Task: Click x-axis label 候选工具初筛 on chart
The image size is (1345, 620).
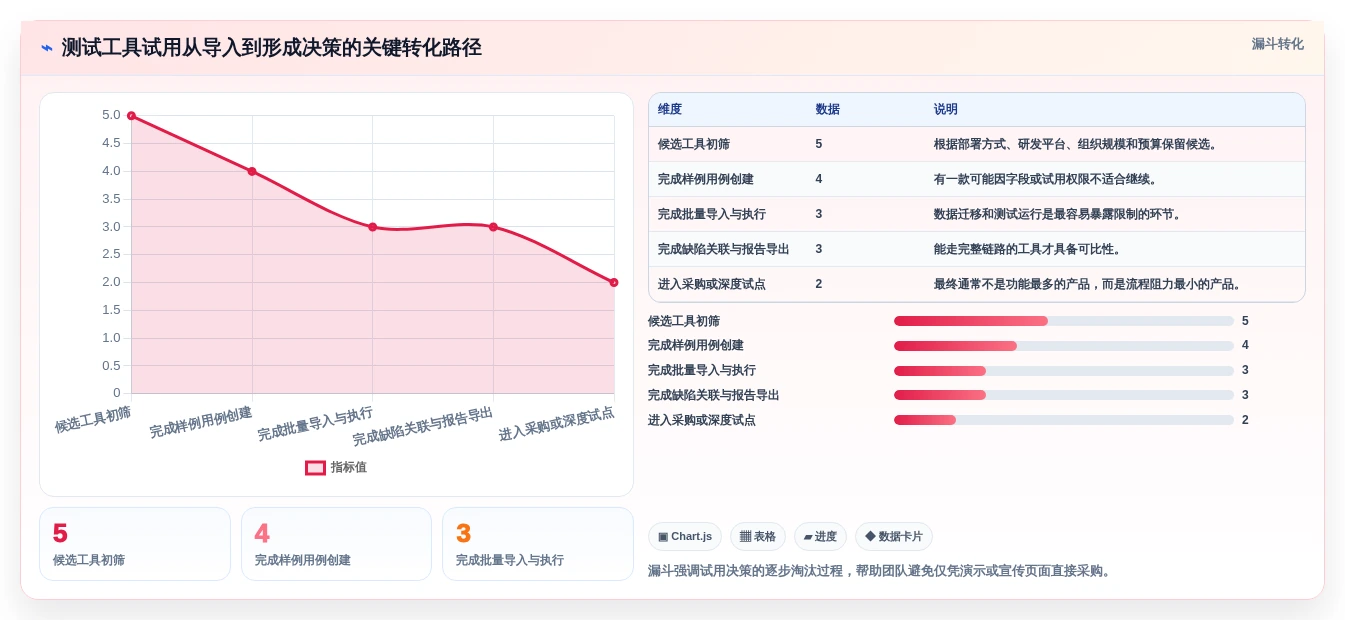Action: tap(93, 419)
